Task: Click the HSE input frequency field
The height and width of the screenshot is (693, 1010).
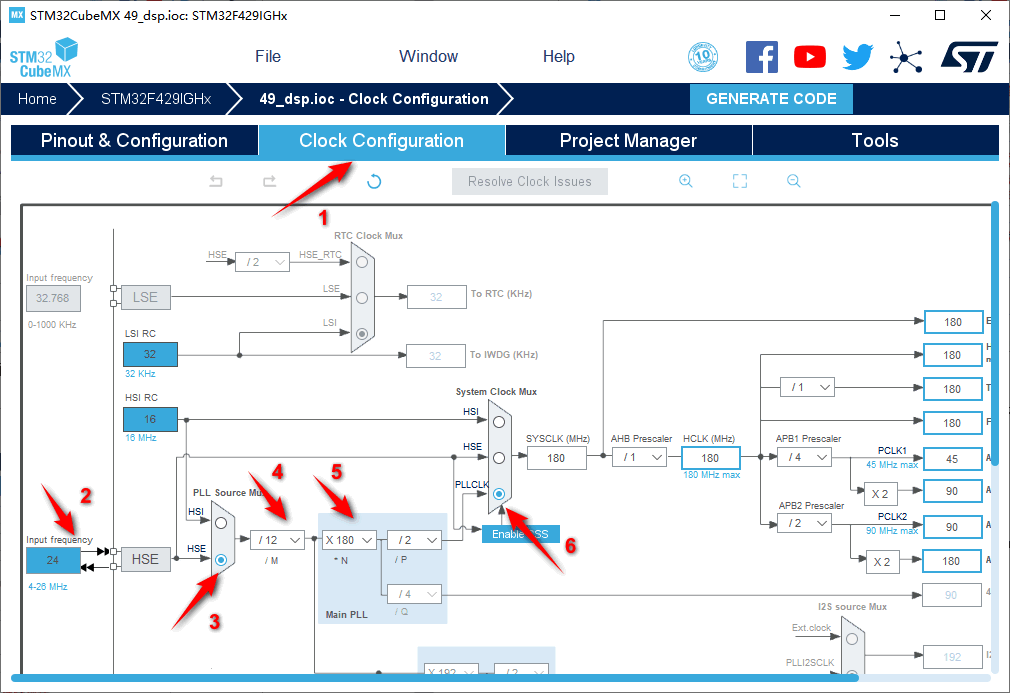Action: (53, 560)
